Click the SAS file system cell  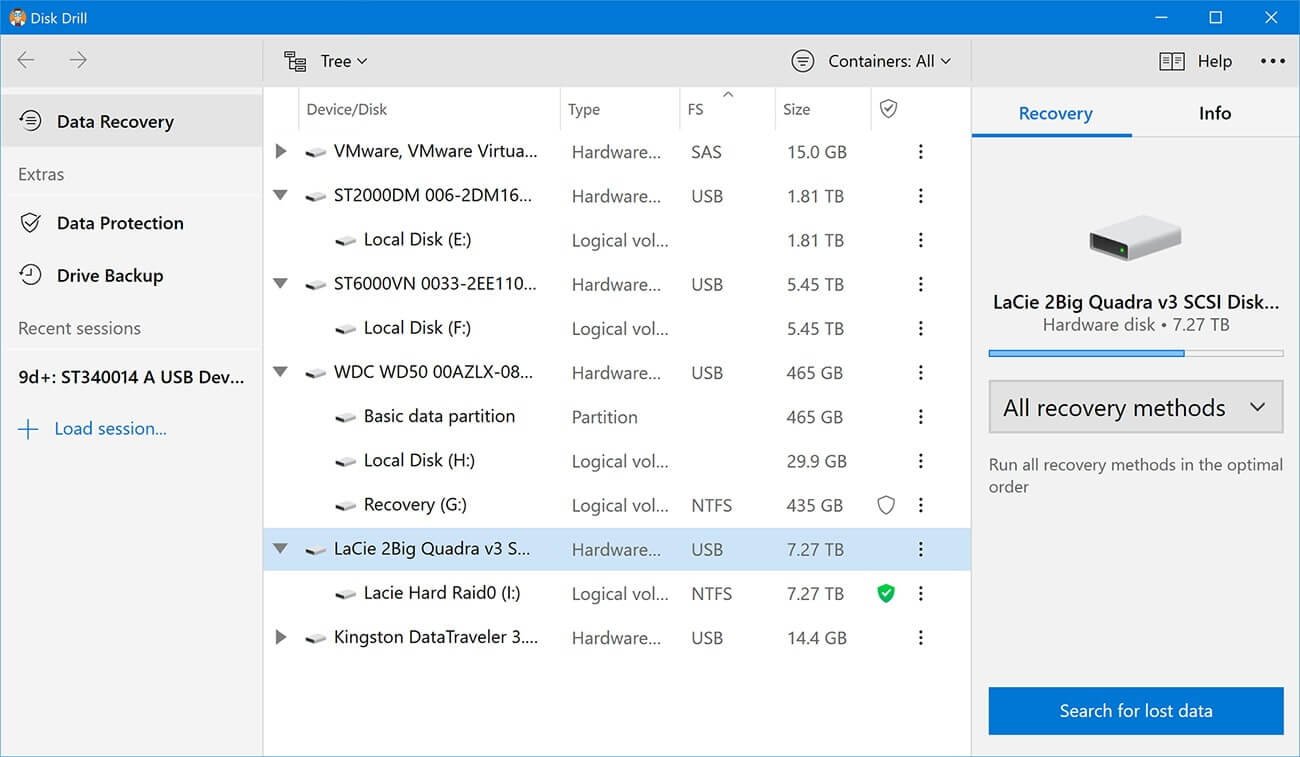706,152
